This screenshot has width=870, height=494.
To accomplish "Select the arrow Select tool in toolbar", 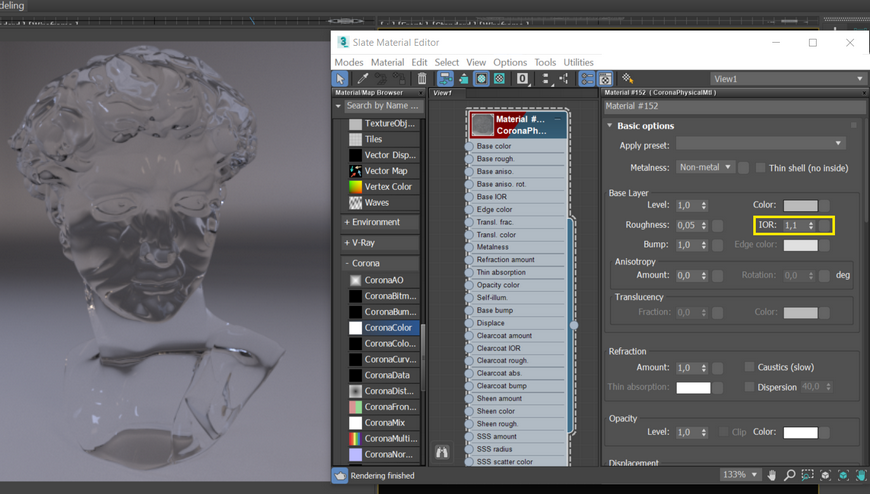I will (x=340, y=79).
